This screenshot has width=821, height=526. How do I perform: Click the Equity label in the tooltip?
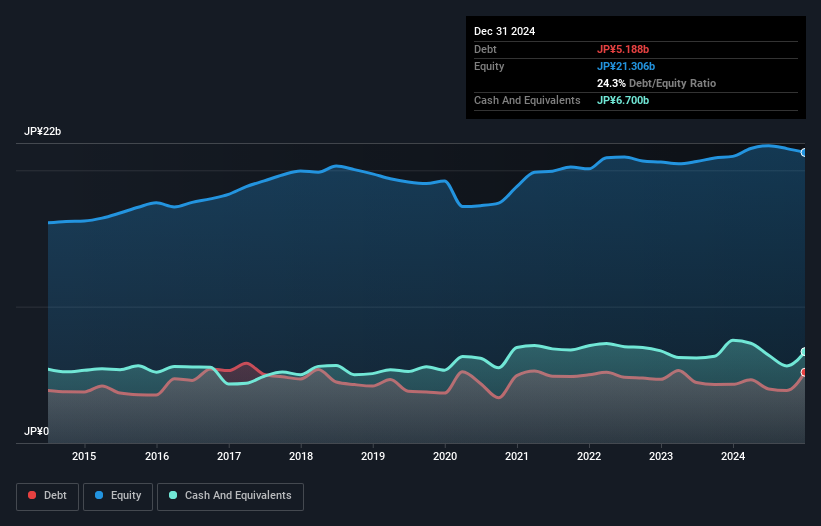point(489,66)
